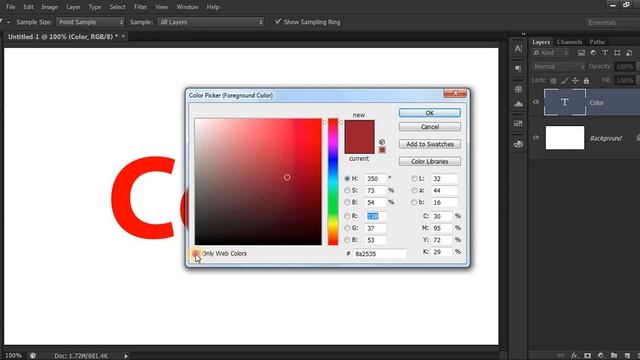Switch to the Channels tab

(x=569, y=42)
